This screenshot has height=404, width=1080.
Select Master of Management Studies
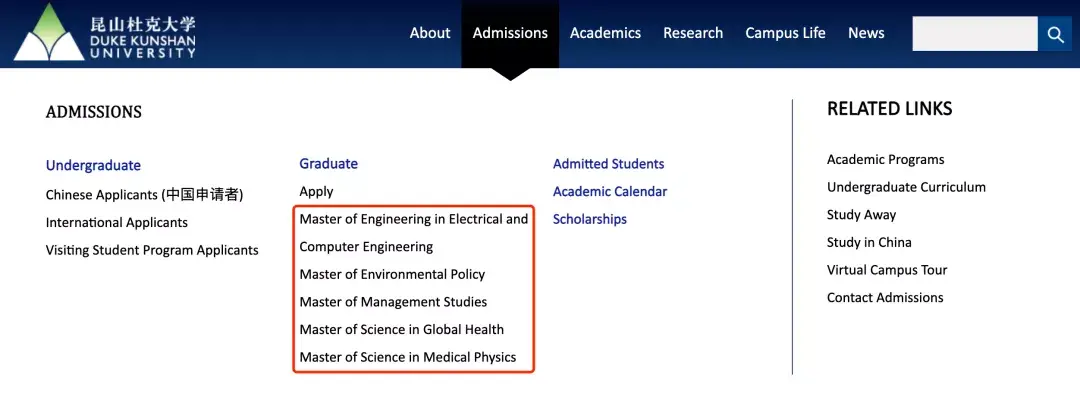[x=393, y=302]
